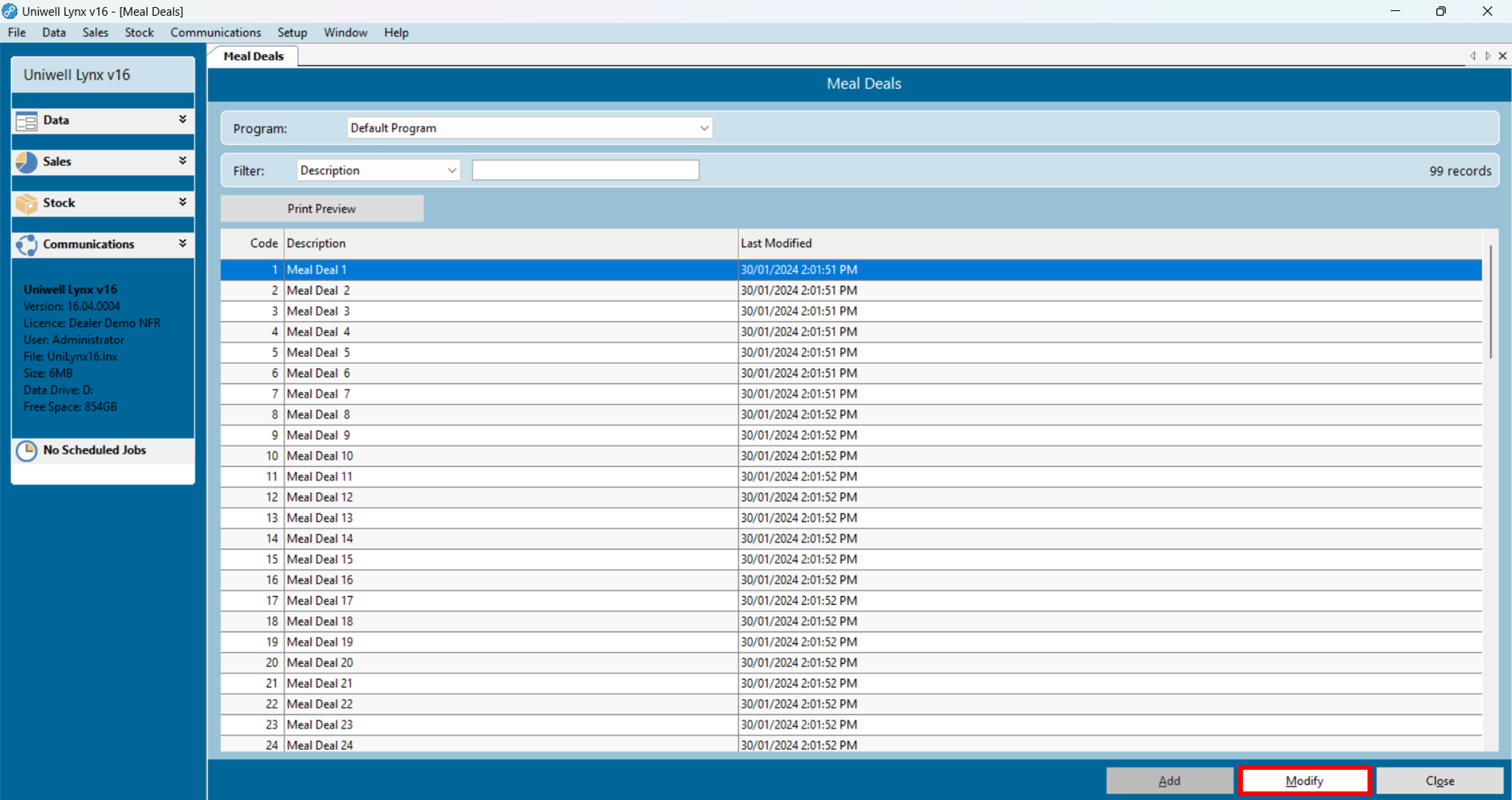The height and width of the screenshot is (800, 1512).
Task: Click the Print Preview button
Action: [322, 209]
